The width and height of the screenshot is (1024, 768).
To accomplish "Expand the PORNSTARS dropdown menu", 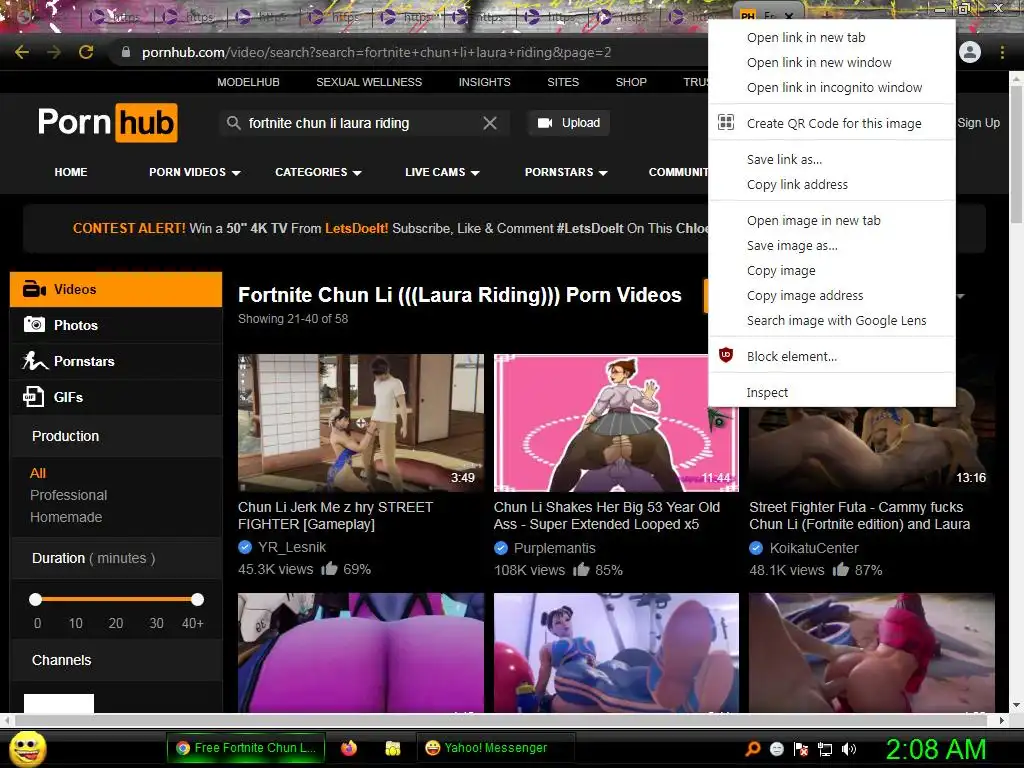I will tap(566, 172).
